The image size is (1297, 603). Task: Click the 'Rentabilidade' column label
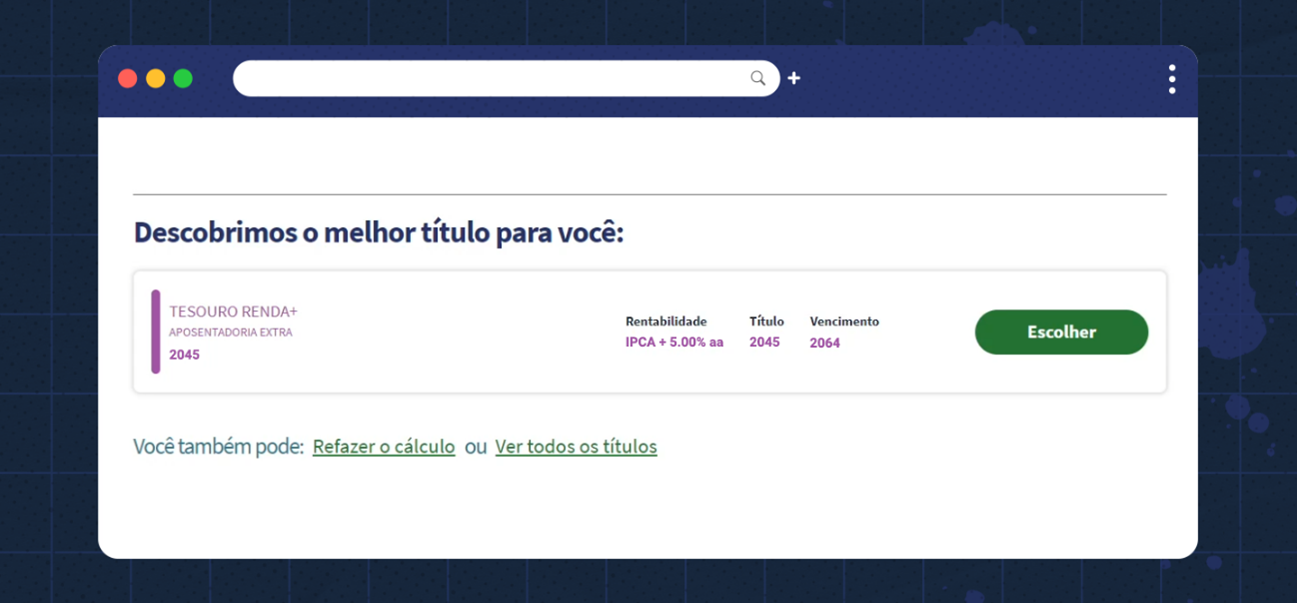(666, 321)
